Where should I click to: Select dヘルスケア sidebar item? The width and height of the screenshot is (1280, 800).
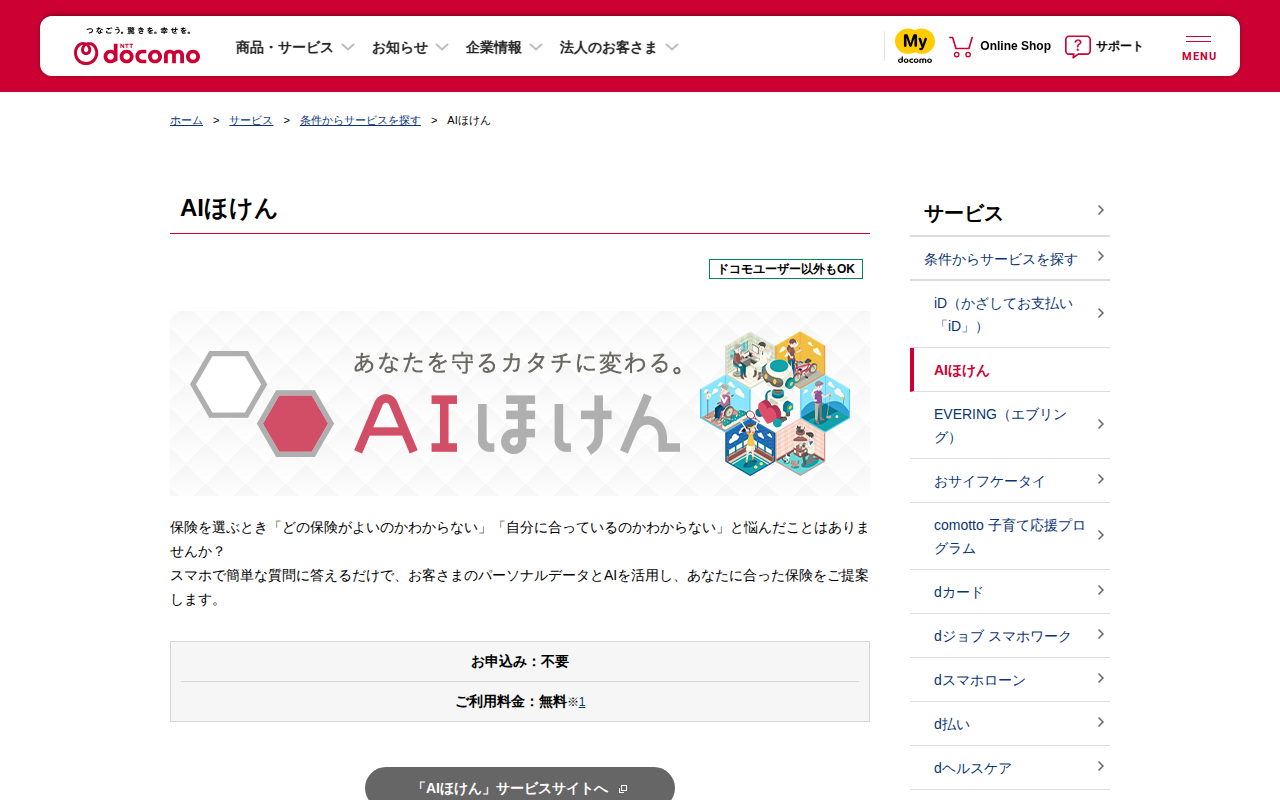coord(1010,768)
